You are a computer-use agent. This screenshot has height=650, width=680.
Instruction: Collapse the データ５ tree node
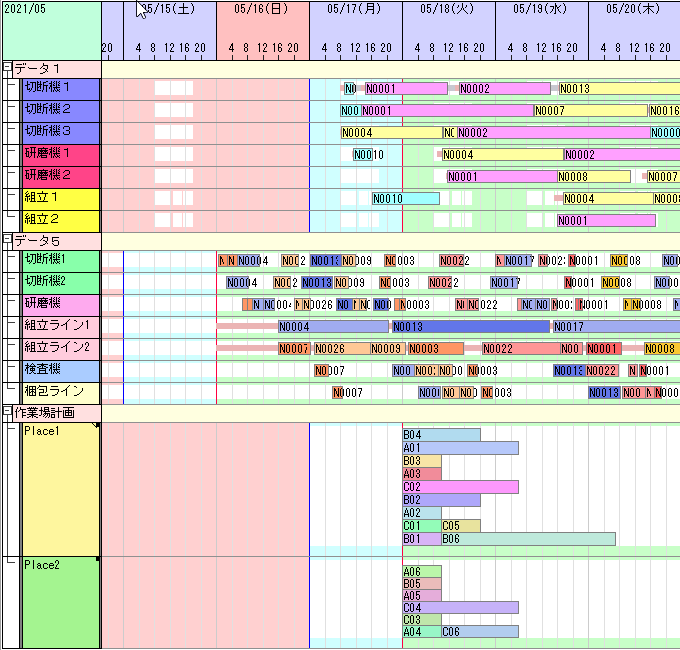[x=8, y=240]
